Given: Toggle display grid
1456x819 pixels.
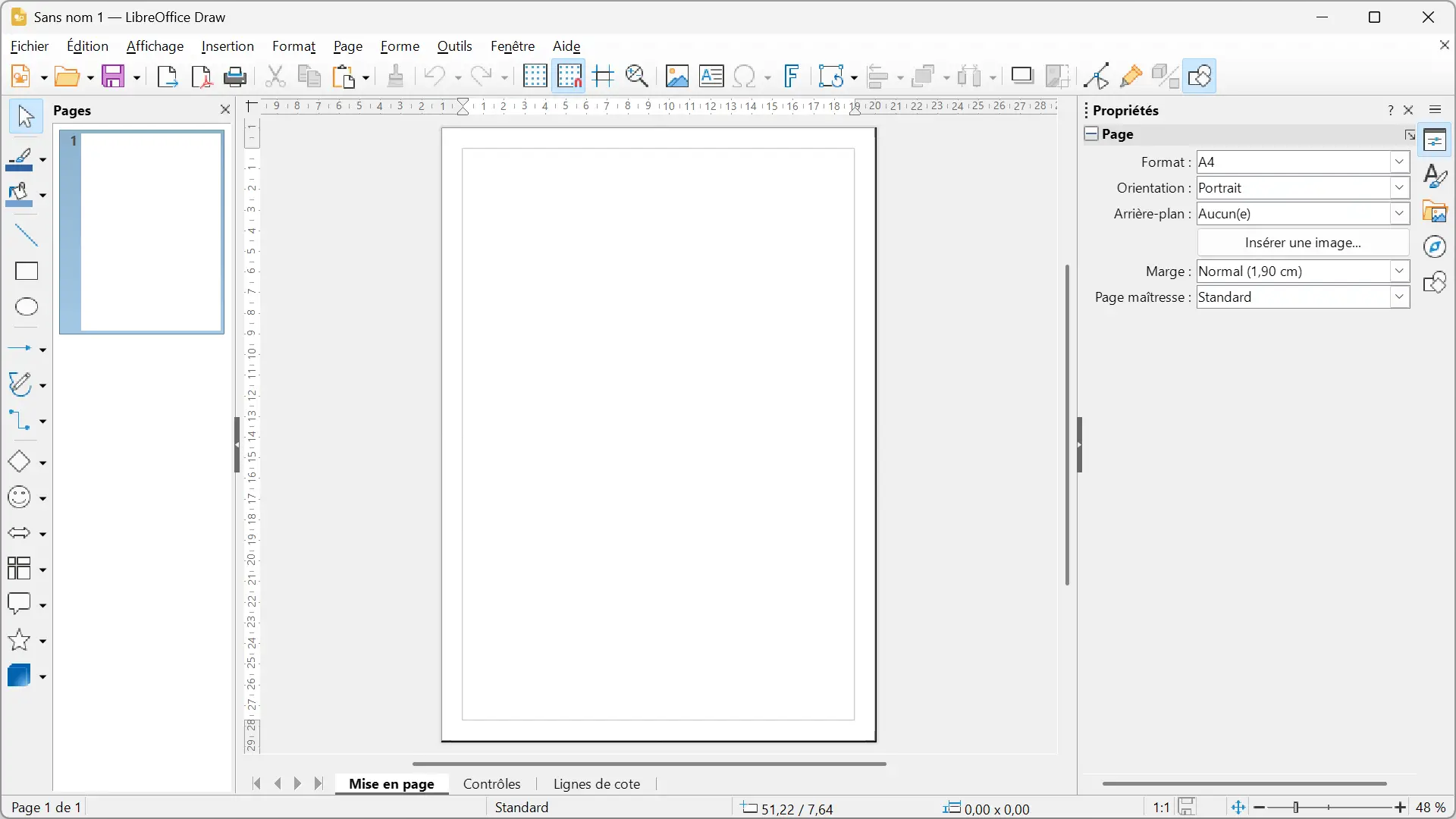Looking at the screenshot, I should [x=535, y=77].
